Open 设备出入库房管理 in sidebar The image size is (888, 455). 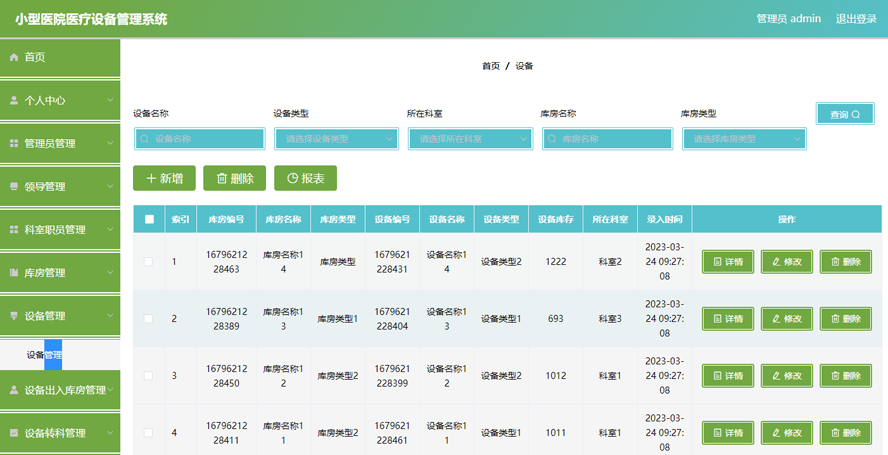[60, 390]
